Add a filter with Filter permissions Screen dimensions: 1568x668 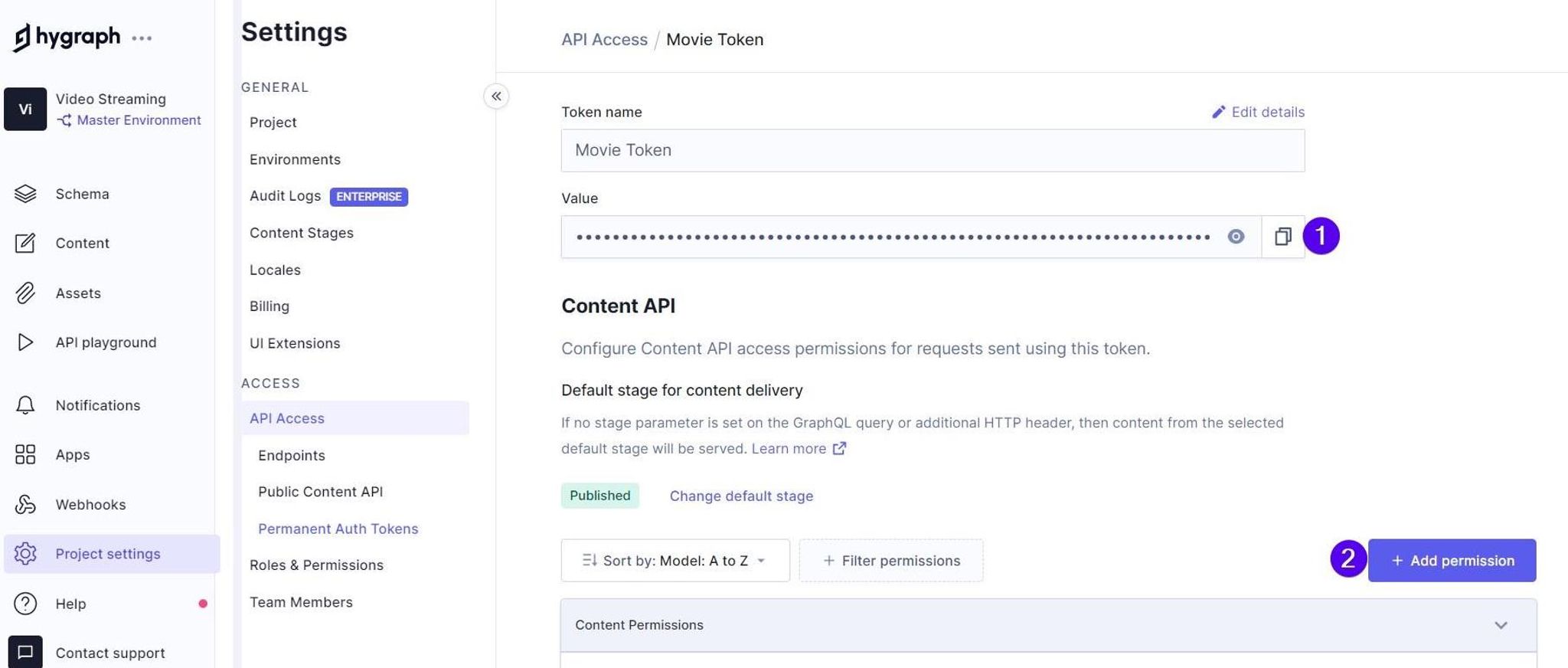tap(891, 561)
